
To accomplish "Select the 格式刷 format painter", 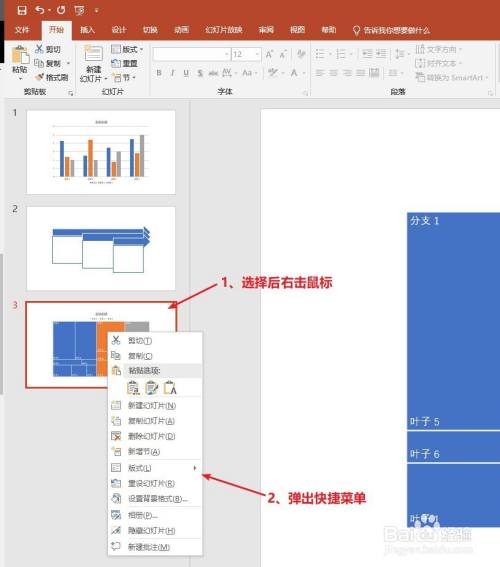I will point(52,77).
